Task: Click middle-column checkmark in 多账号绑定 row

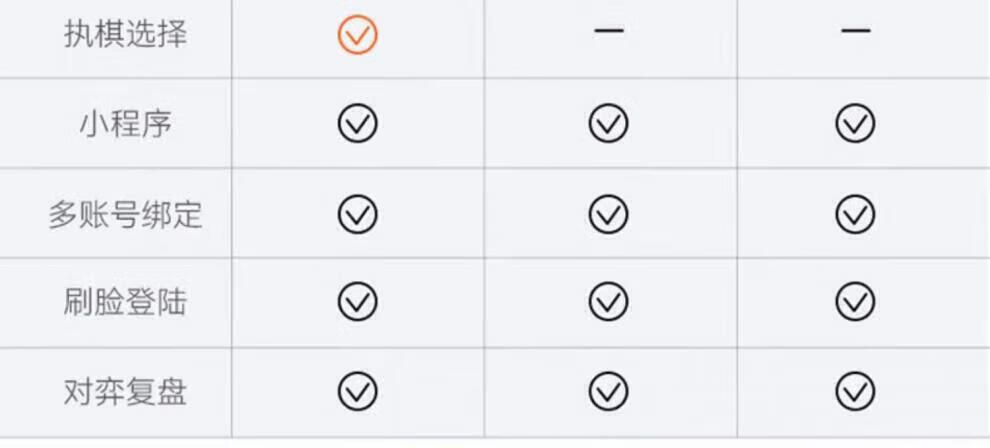Action: point(609,214)
